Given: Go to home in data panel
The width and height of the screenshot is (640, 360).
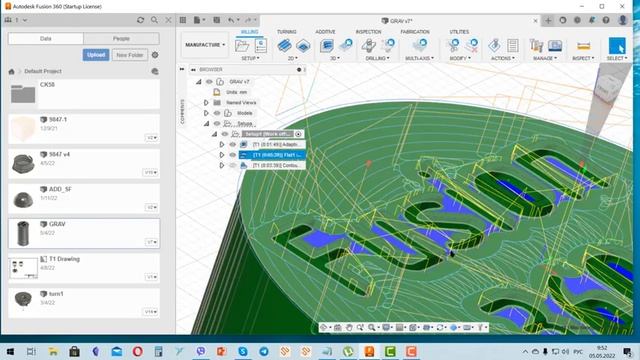Looking at the screenshot, I should pos(11,71).
